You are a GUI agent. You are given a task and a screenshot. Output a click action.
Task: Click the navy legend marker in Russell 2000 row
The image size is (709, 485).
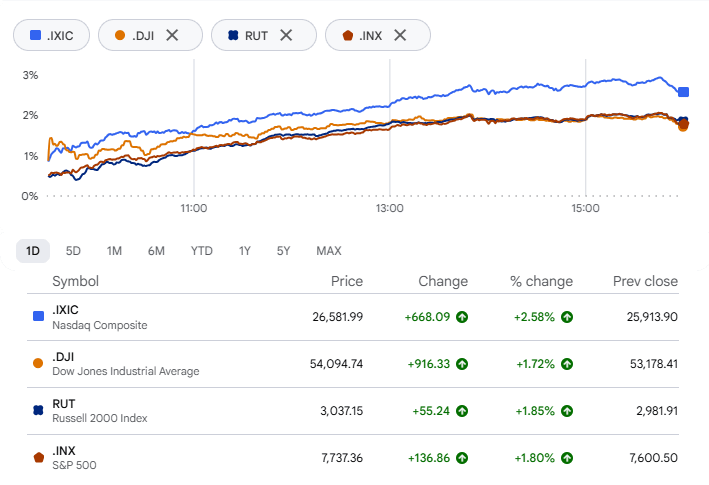click(38, 410)
